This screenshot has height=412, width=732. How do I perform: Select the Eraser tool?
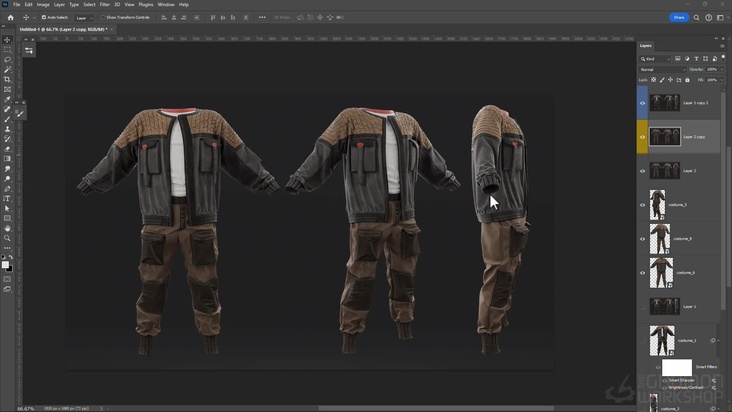point(7,149)
